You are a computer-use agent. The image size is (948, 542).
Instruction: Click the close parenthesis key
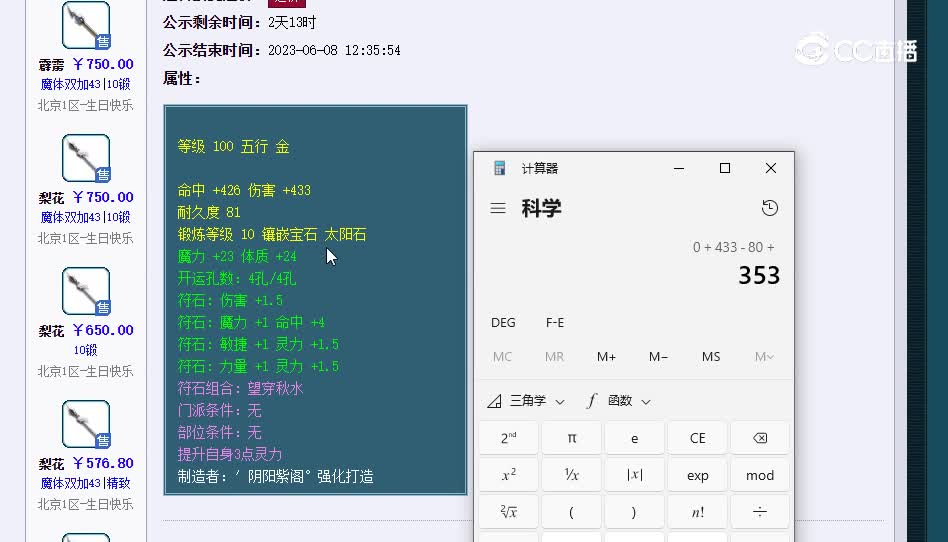tap(634, 512)
